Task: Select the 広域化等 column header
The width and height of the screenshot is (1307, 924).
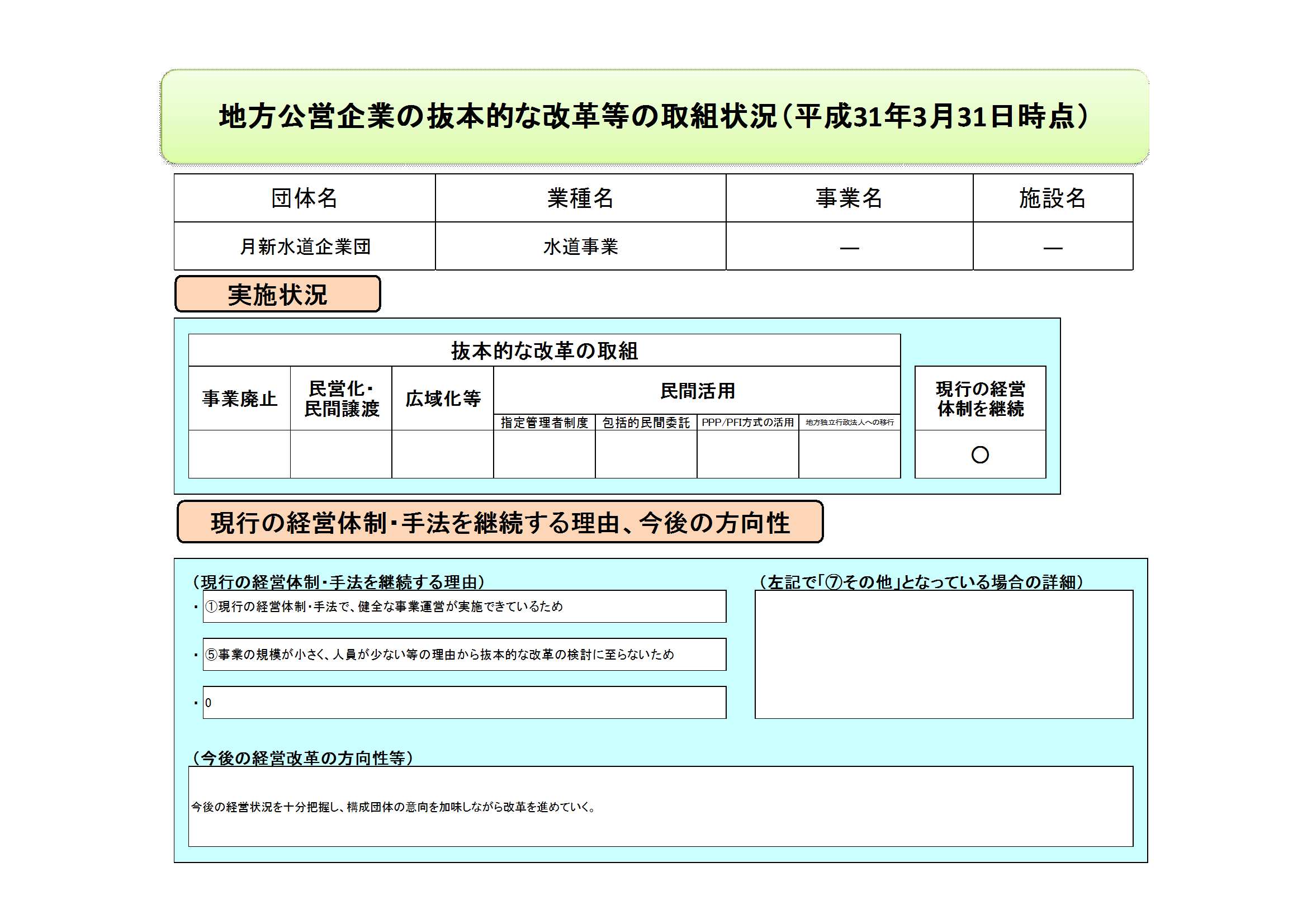Action: [x=443, y=399]
